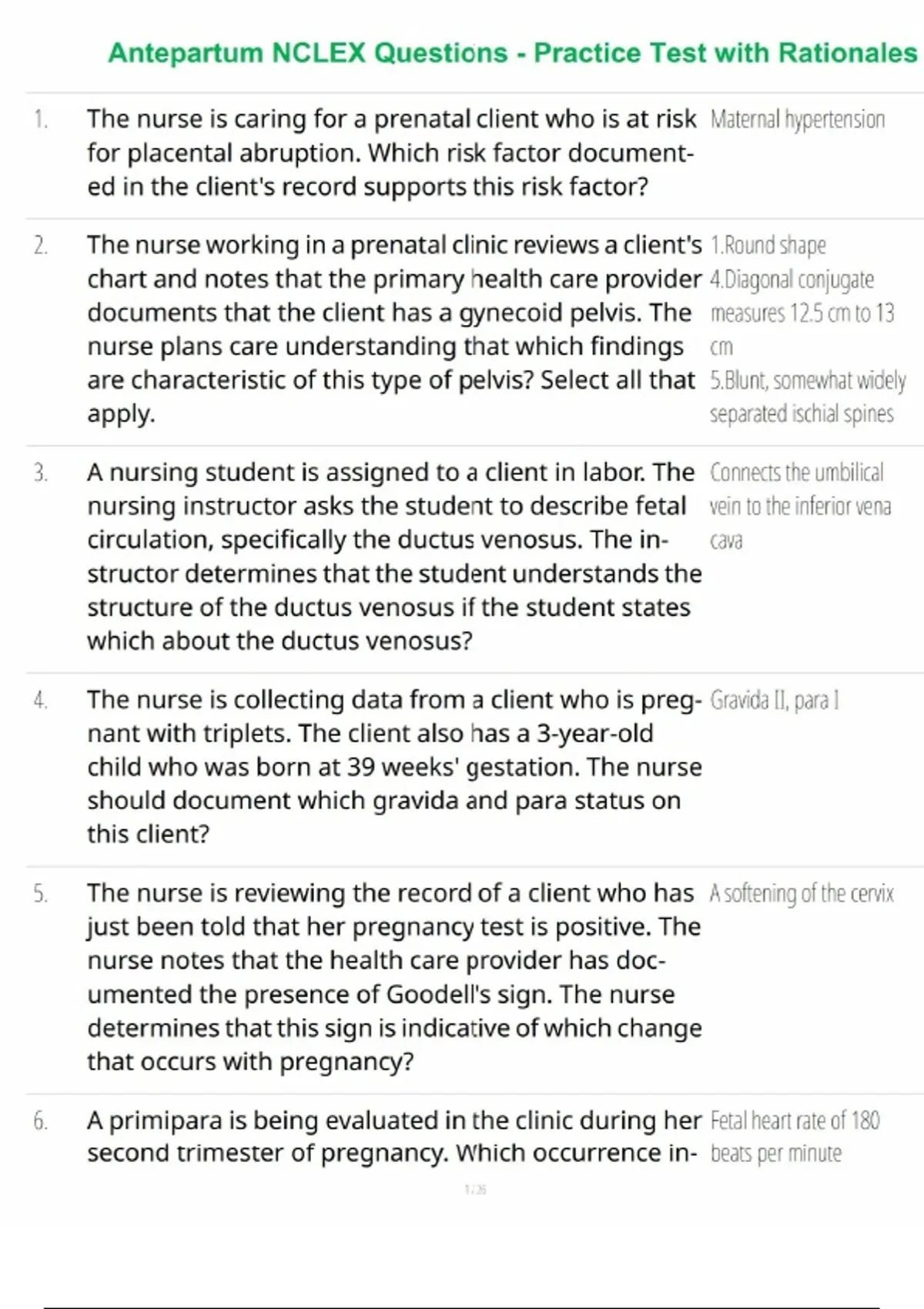Select the 'Gravida II, para I' answer
Screen dimensions: 924x1309
click(x=774, y=700)
